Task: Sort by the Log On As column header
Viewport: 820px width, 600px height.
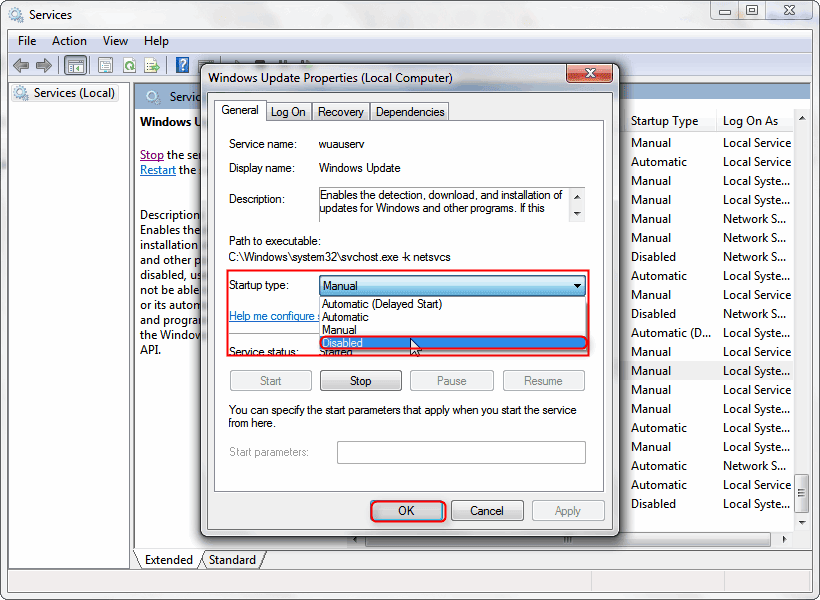Action: point(751,121)
